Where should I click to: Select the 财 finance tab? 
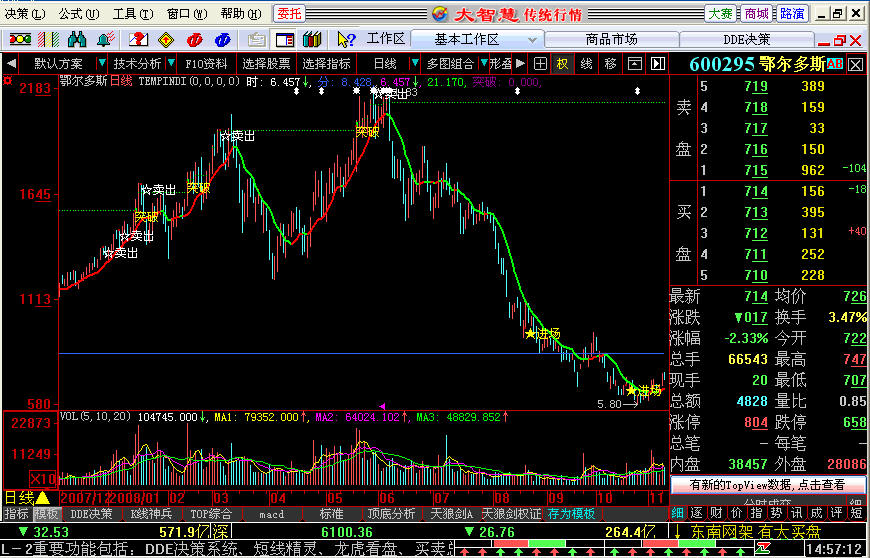coord(716,513)
